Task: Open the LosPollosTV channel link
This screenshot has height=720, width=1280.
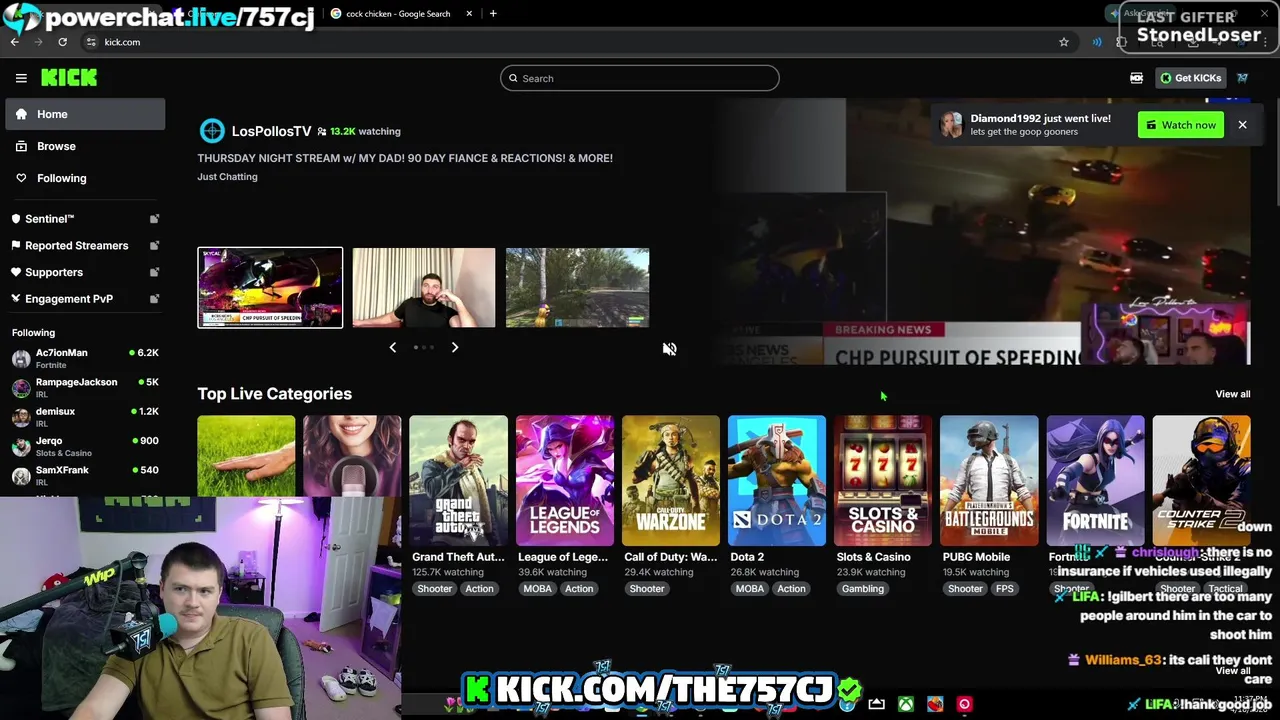Action: (271, 131)
